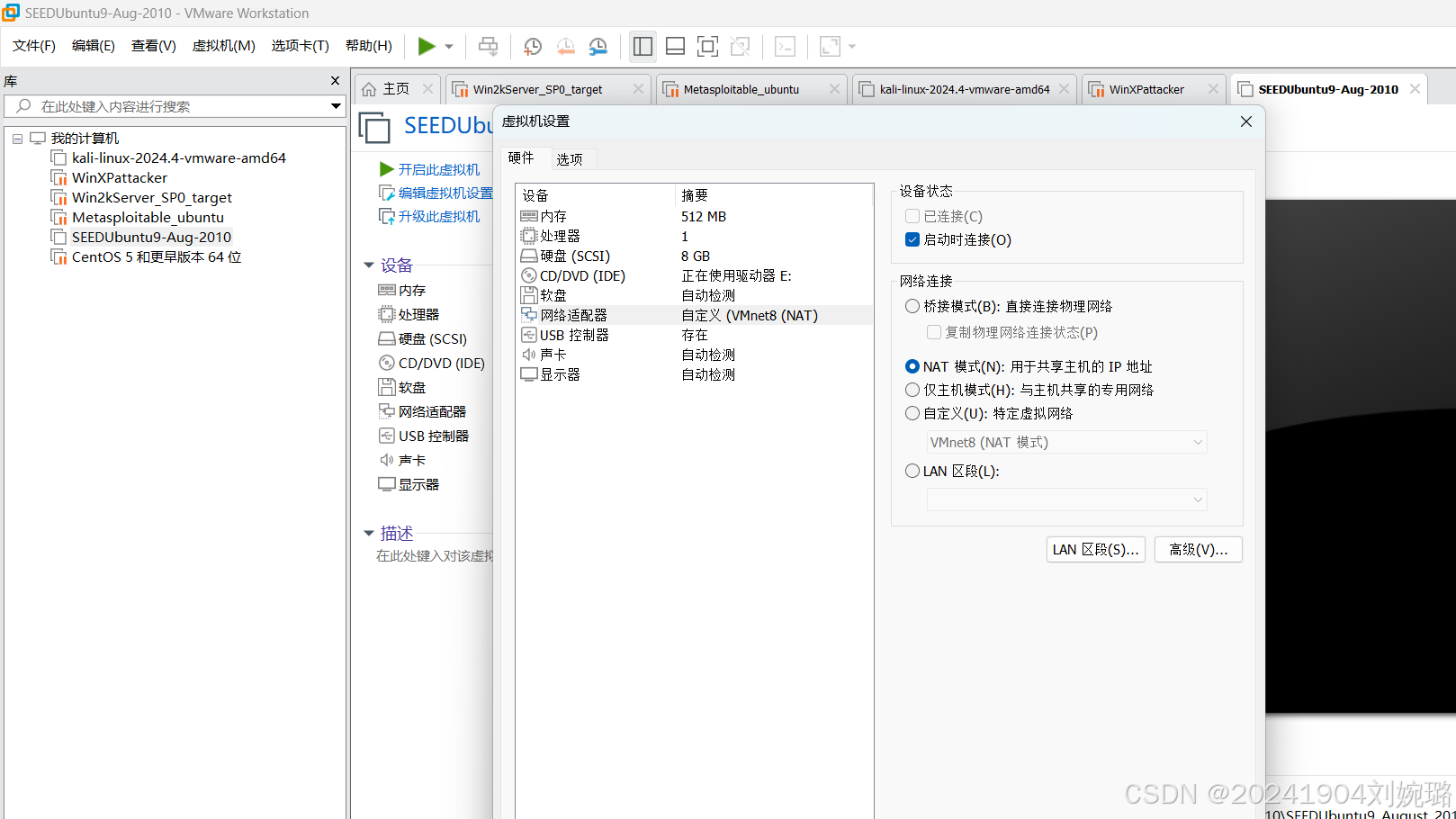Click the green power-on play toolbar icon
The image size is (1456, 819).
coord(427,46)
